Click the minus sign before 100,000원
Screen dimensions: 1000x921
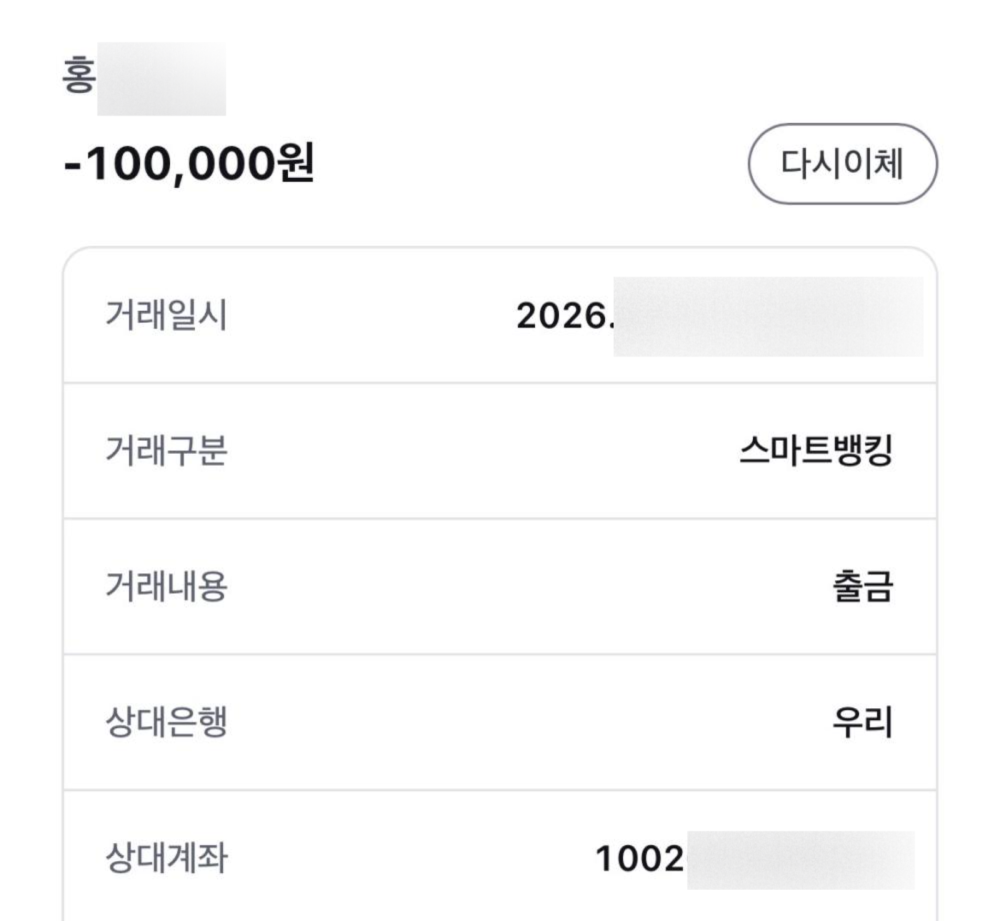73,165
